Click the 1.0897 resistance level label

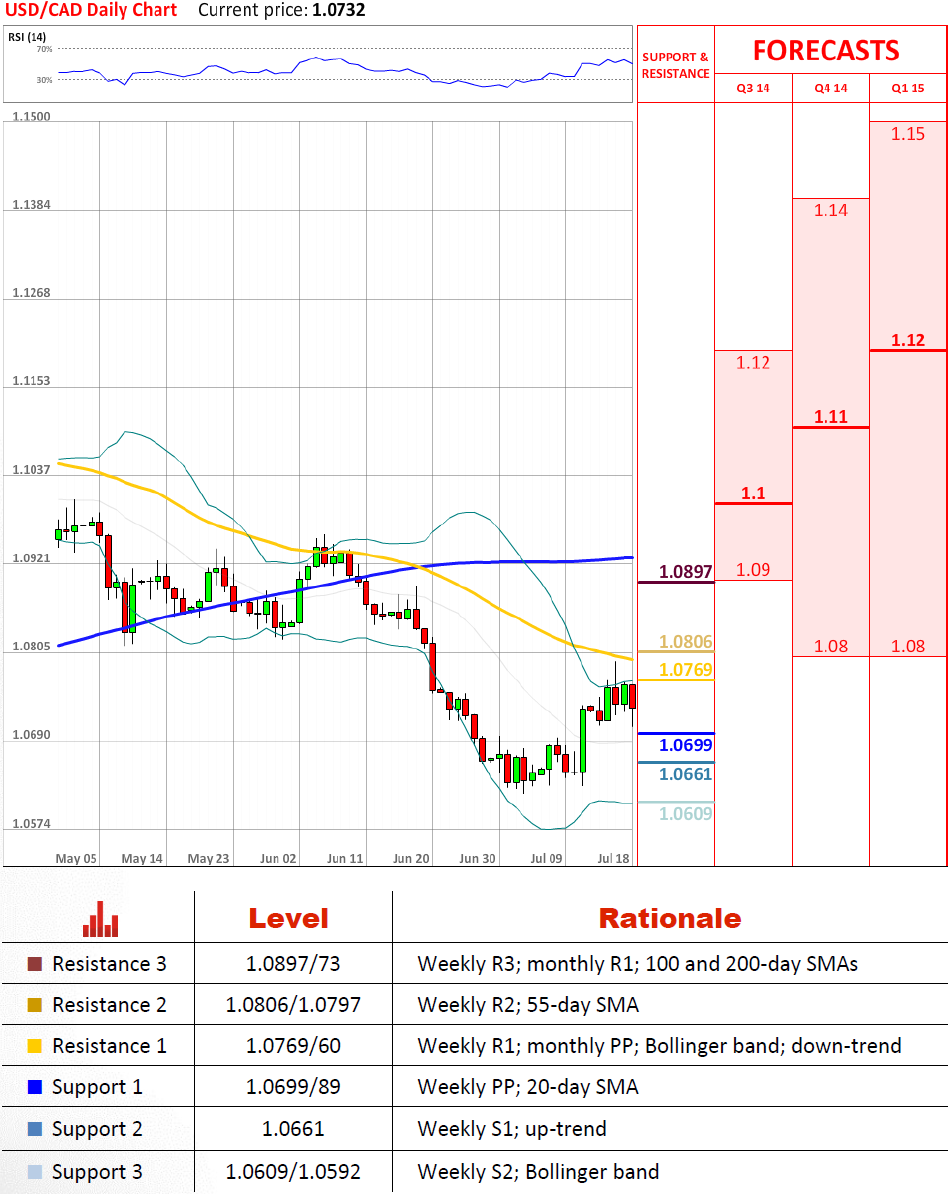[685, 572]
